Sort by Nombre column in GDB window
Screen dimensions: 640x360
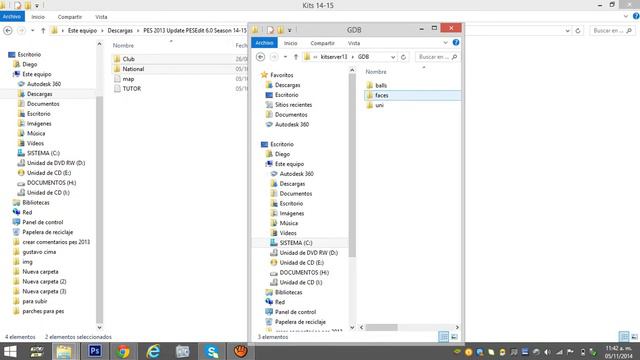[376, 71]
